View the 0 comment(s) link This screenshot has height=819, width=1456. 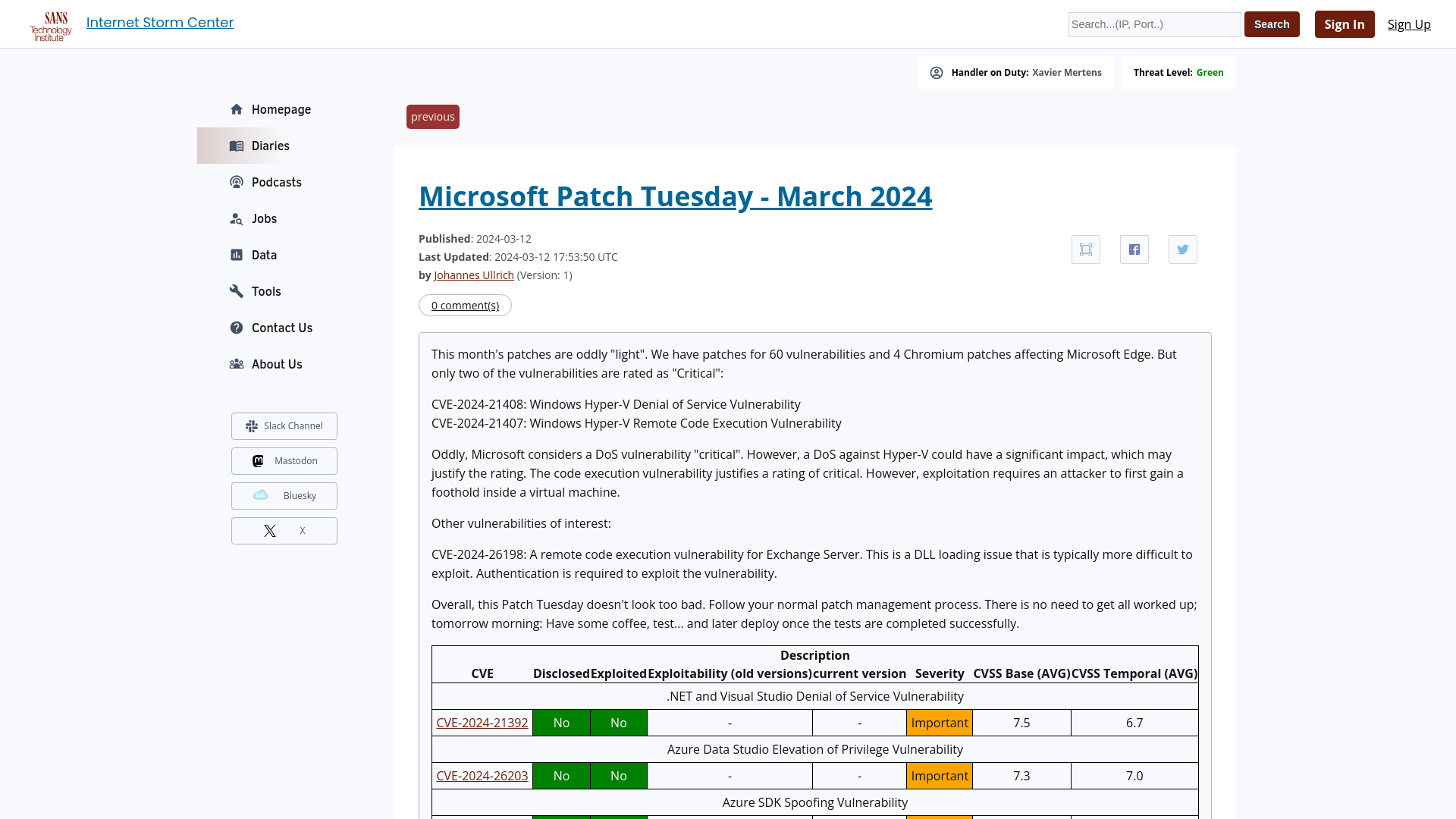click(x=465, y=306)
